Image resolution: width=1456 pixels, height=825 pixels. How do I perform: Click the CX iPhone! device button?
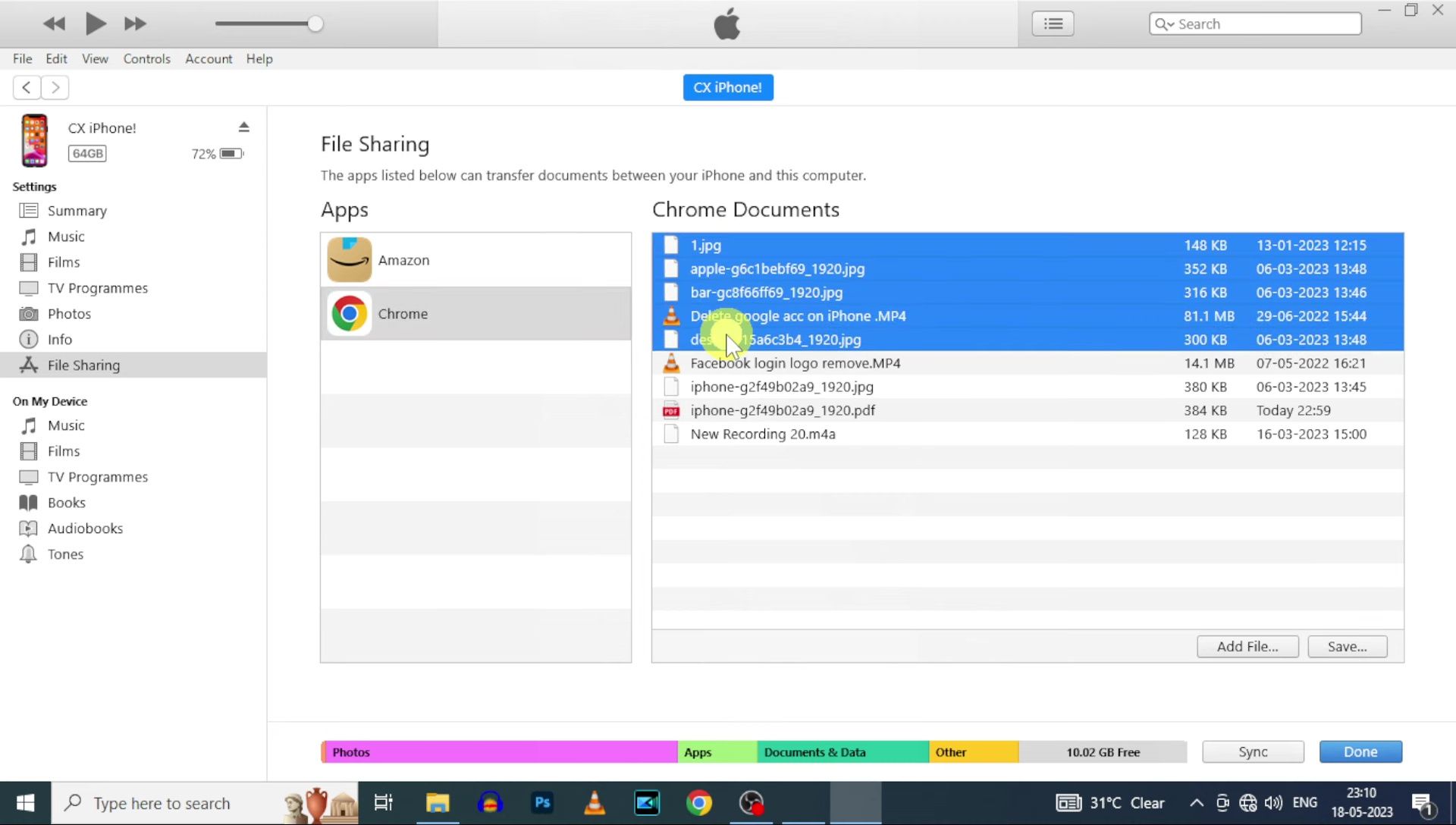(728, 87)
